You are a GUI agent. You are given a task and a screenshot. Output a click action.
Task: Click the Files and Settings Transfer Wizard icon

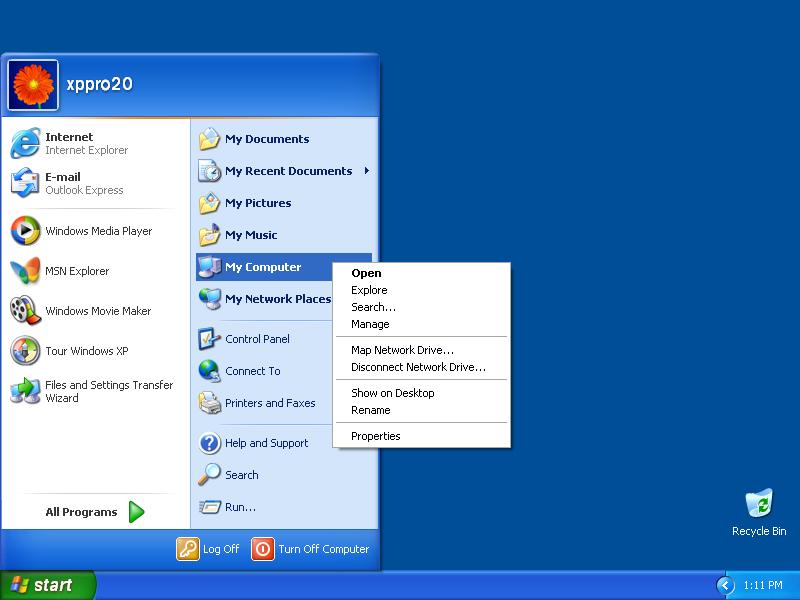tap(25, 391)
